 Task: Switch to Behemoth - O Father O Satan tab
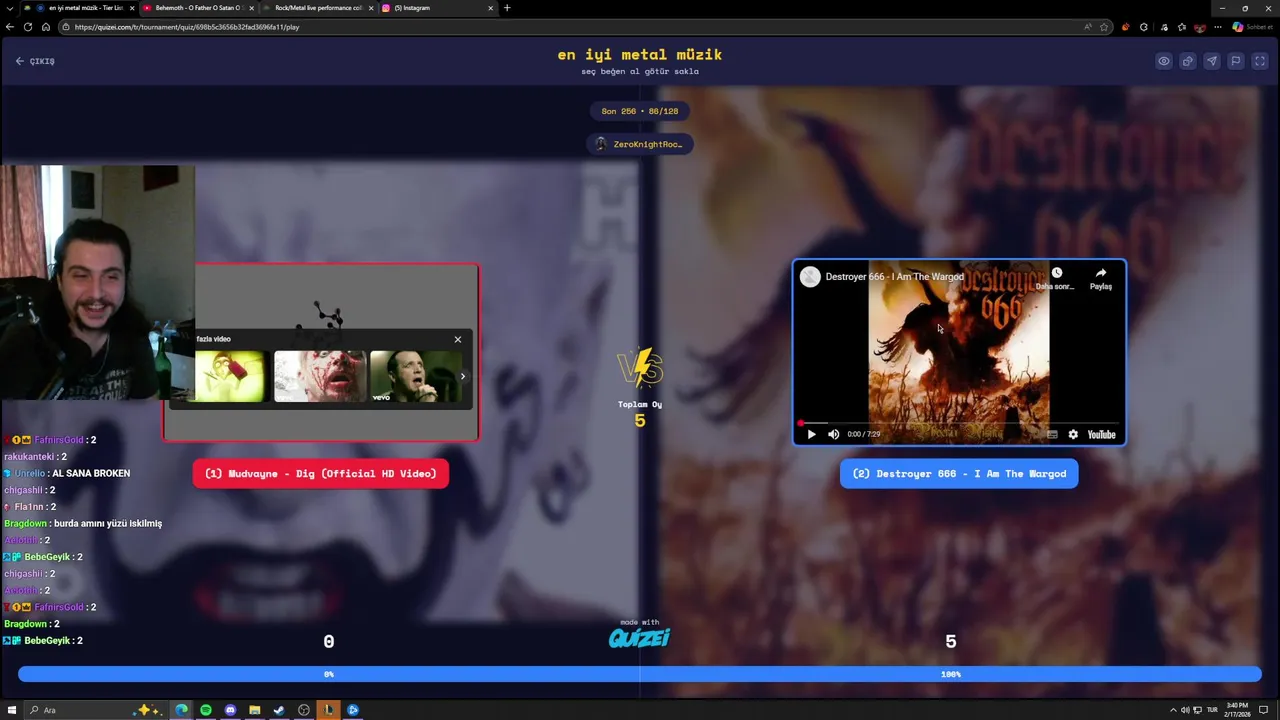click(197, 8)
